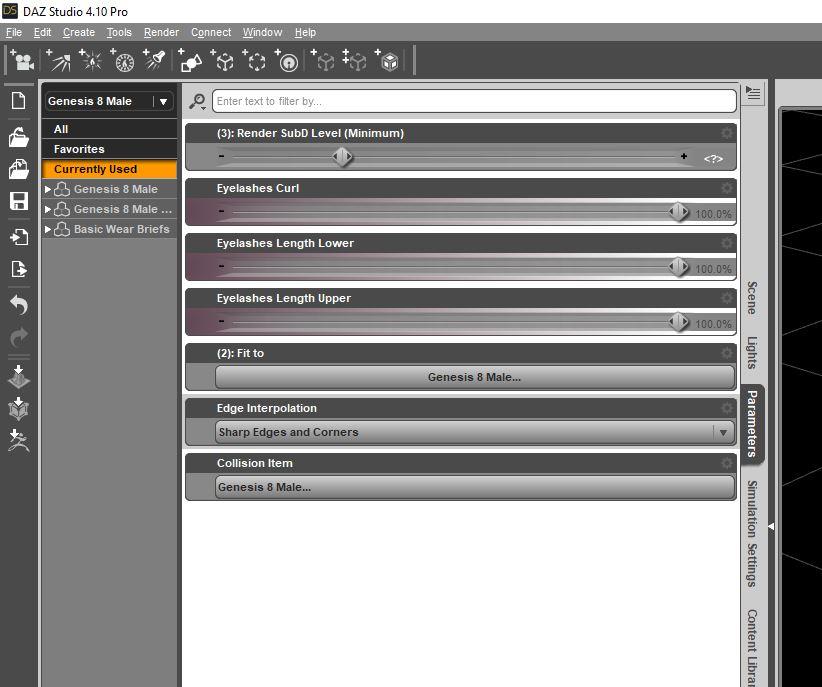Click the Save floppy disk icon
The image size is (822, 687).
(x=19, y=201)
